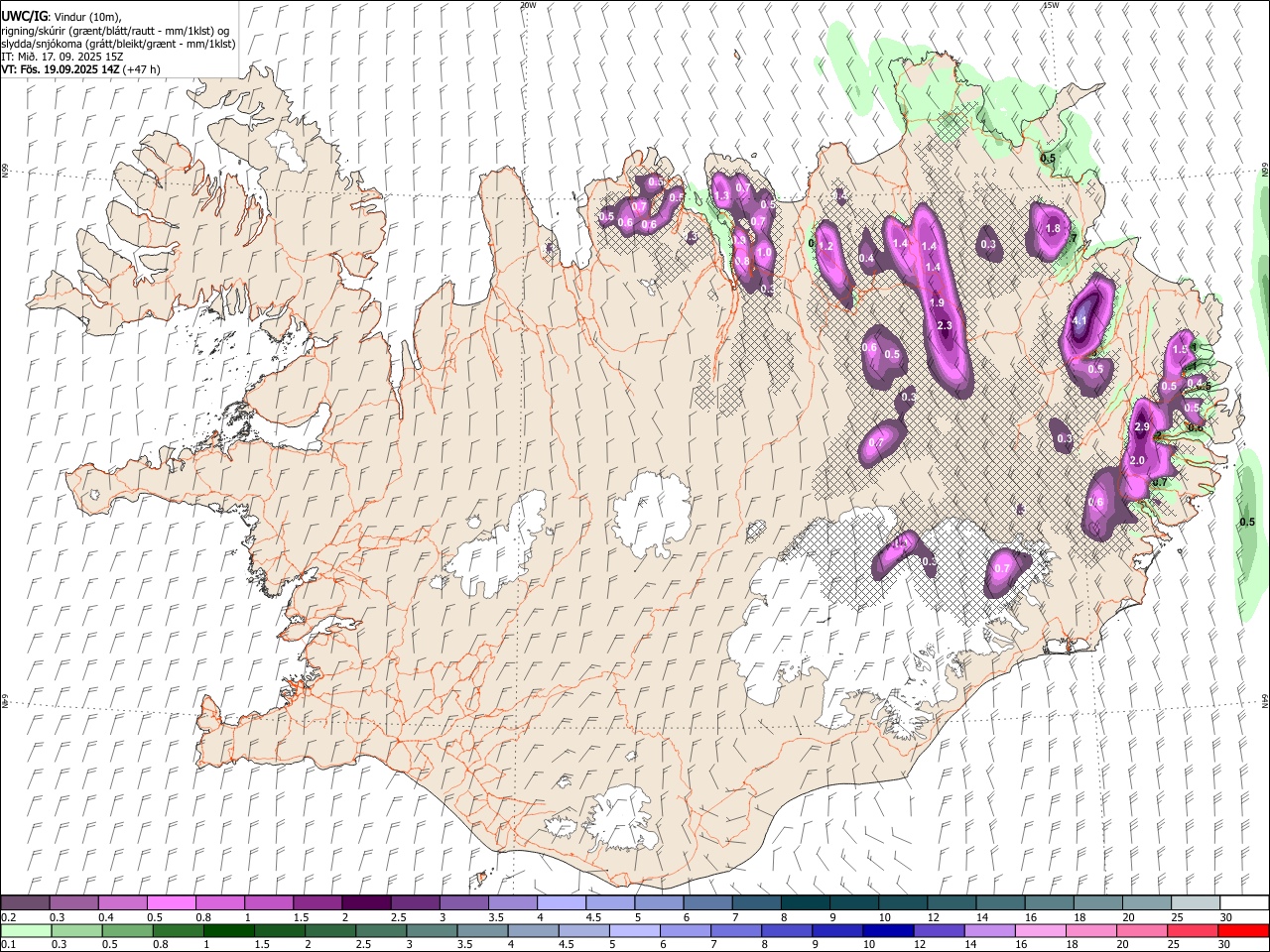Click the rain legend swatch between 1 and 1.5
The width and height of the screenshot is (1270, 952).
click(x=229, y=930)
